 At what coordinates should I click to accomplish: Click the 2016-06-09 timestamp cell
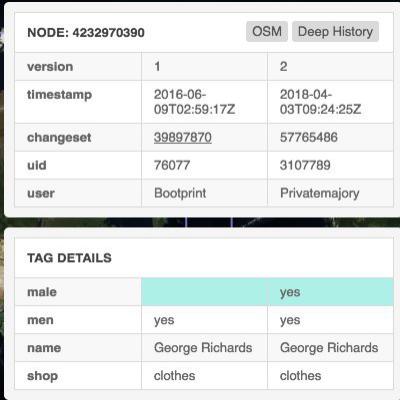click(204, 102)
